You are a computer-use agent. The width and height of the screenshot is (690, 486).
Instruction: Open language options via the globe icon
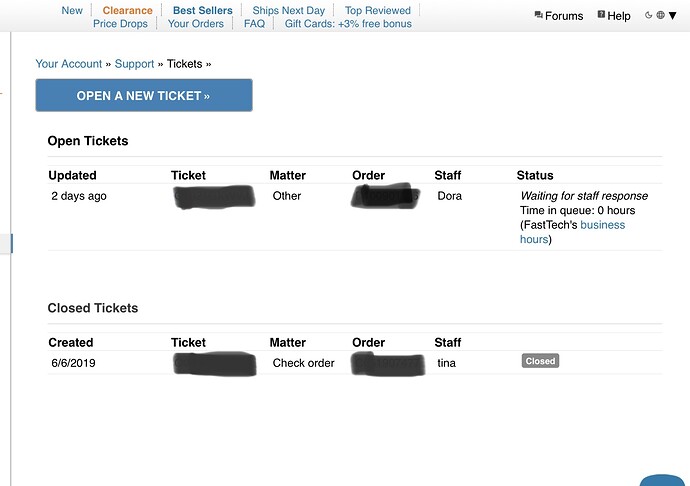[x=661, y=15]
